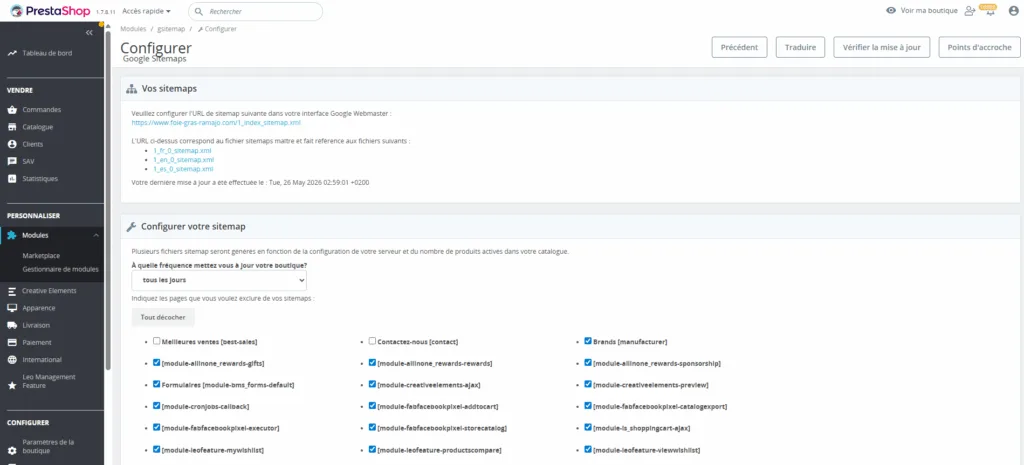Screen dimensions: 1024x465
Task: Uncheck module-ls_shoppingcart-ajax checkbox
Action: [588, 427]
